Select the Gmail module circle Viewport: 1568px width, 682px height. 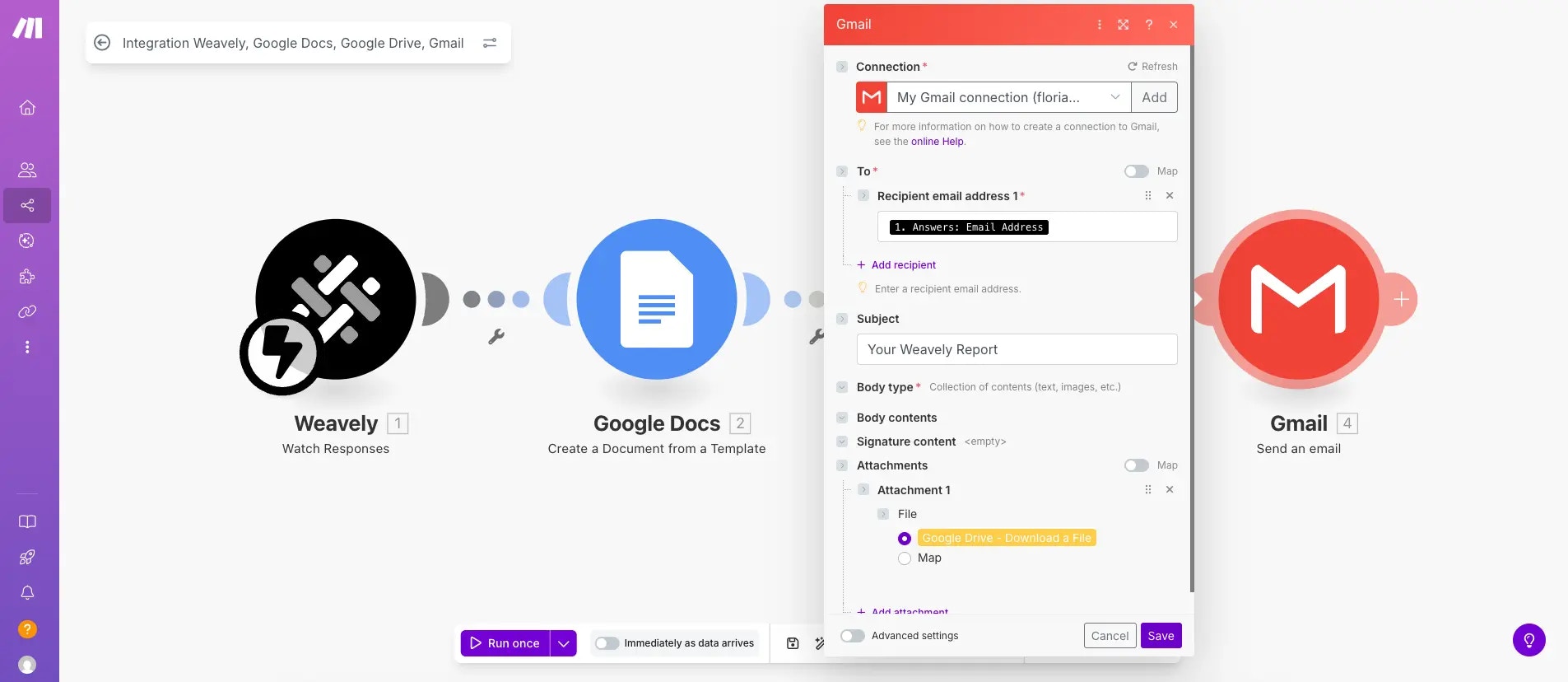tap(1299, 299)
